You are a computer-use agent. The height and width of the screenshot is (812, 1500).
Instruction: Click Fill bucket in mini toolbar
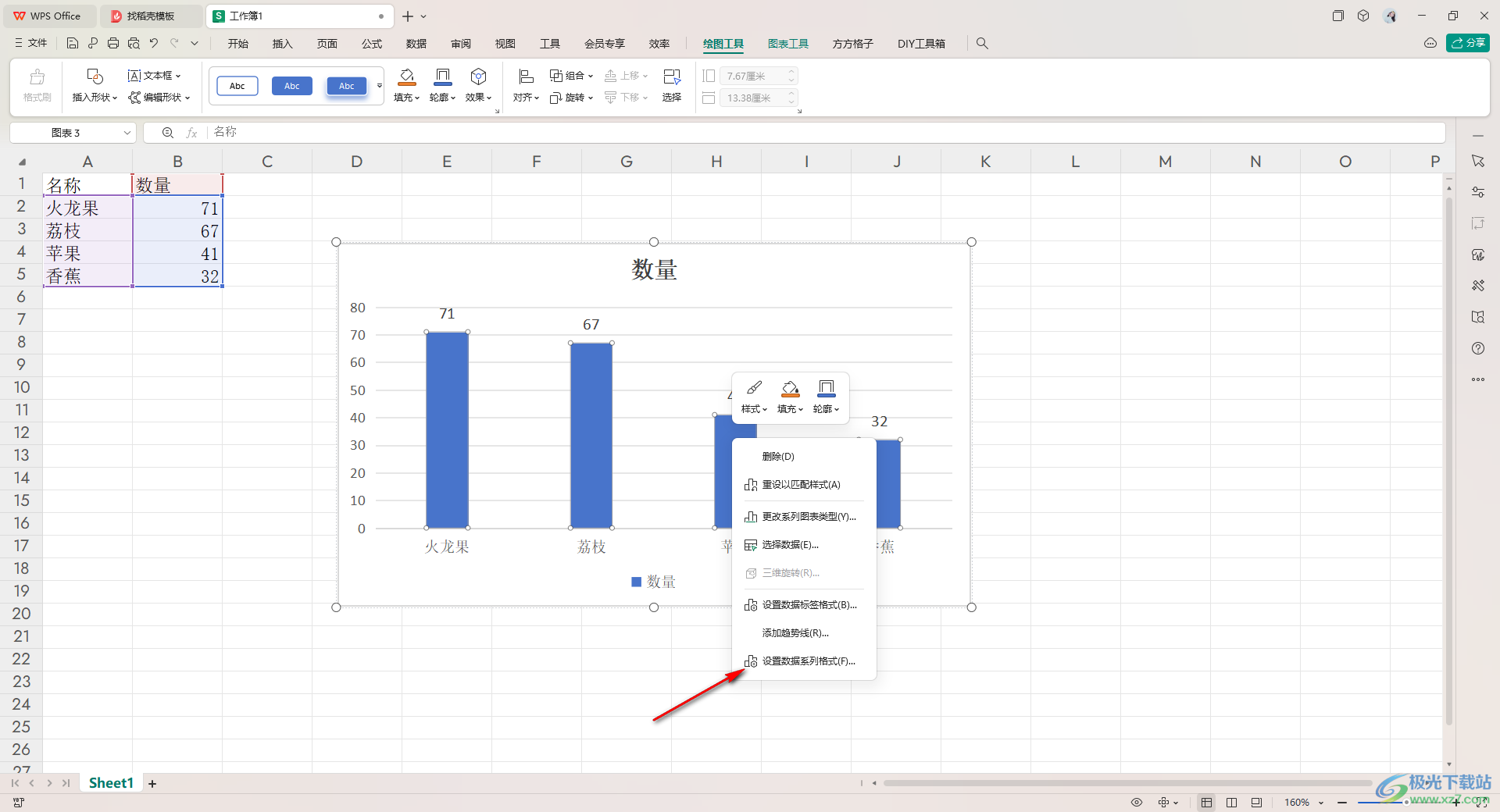pyautogui.click(x=790, y=397)
